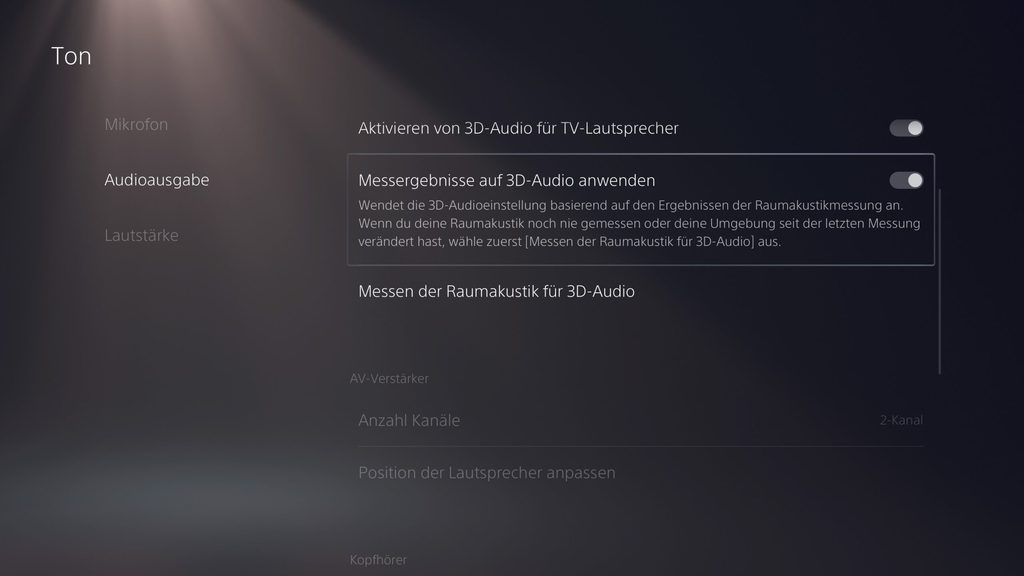The image size is (1024, 576).
Task: Click the bracketed Messen der Raumakustik reference
Action: (x=639, y=242)
